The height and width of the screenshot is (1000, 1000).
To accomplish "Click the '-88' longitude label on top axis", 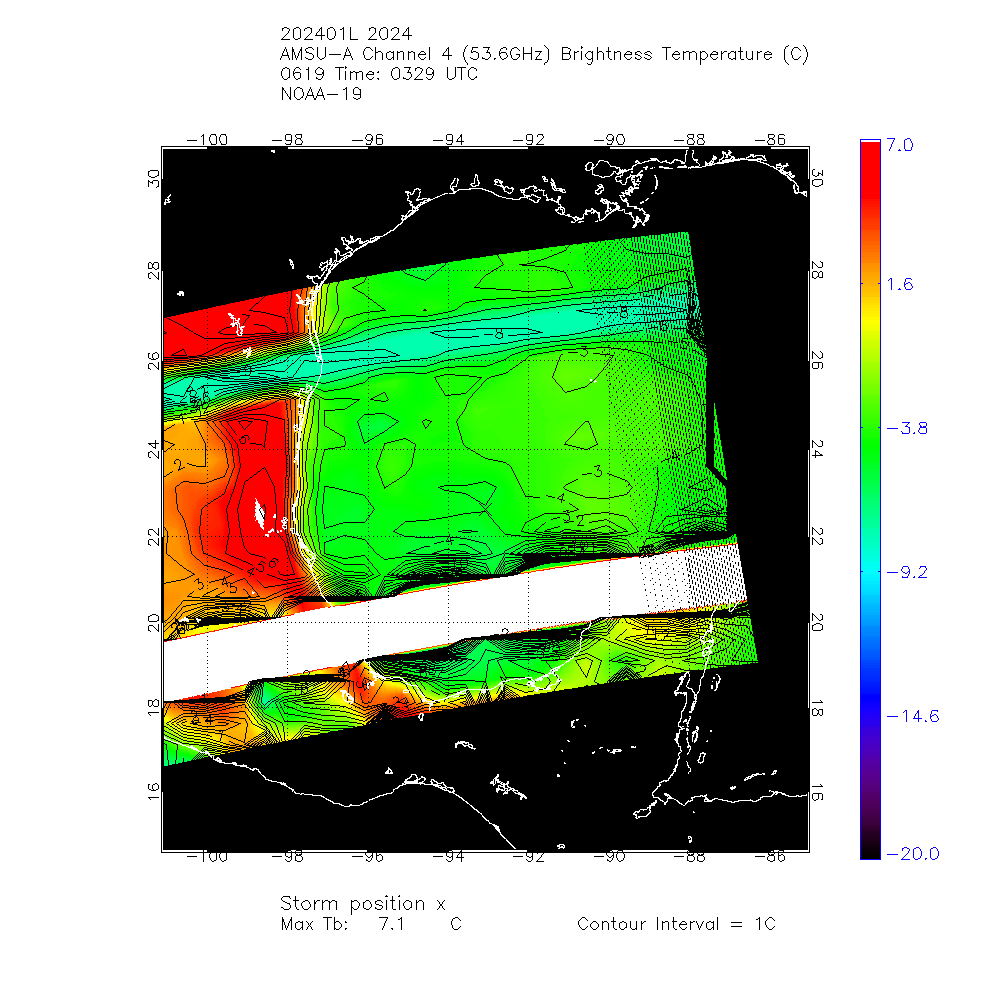I will [689, 140].
